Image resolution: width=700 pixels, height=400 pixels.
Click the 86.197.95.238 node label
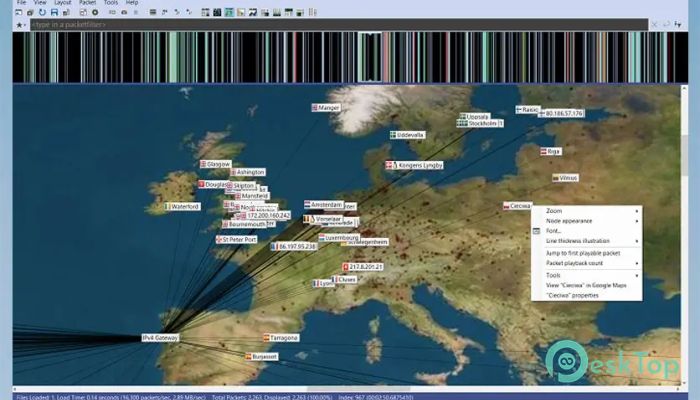coord(294,246)
